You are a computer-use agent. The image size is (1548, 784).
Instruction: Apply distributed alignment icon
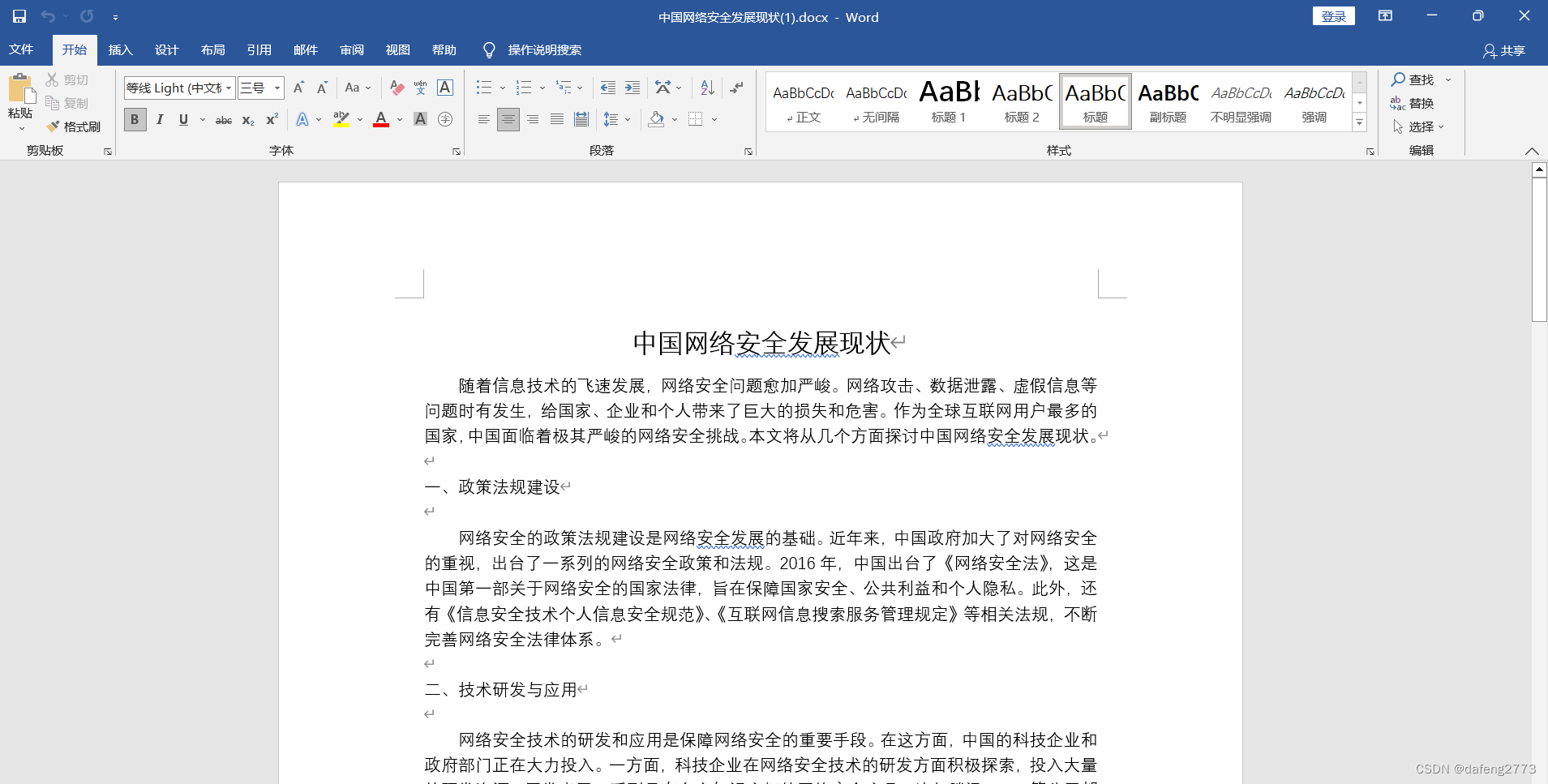[581, 119]
